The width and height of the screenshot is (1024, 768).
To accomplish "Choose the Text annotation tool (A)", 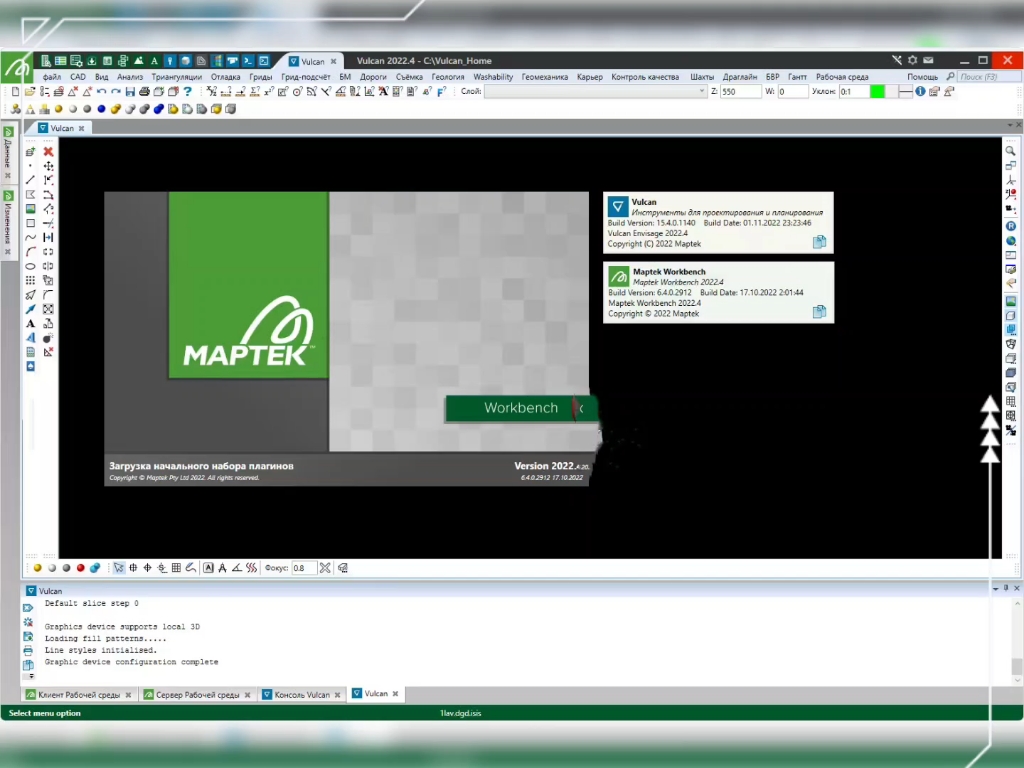I will [x=29, y=322].
